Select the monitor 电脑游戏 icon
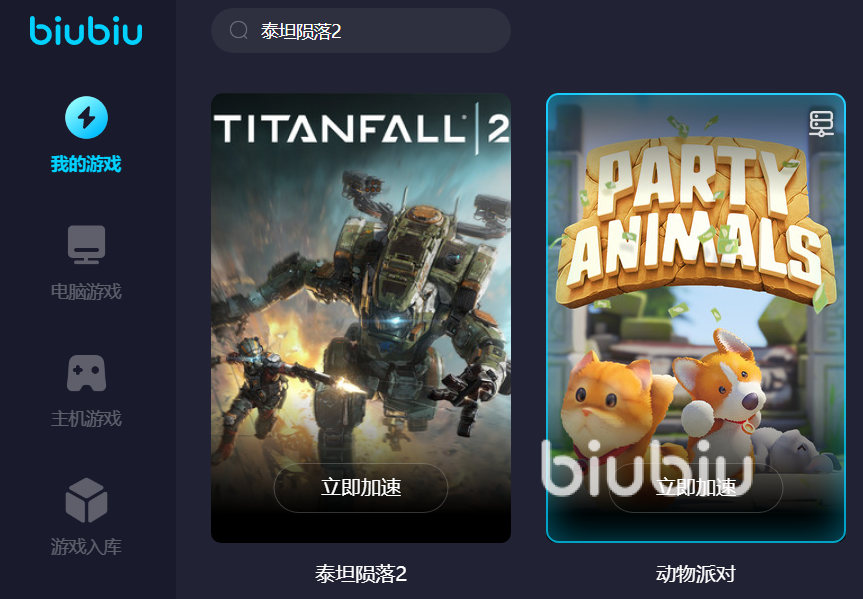The width and height of the screenshot is (863, 599). tap(86, 244)
